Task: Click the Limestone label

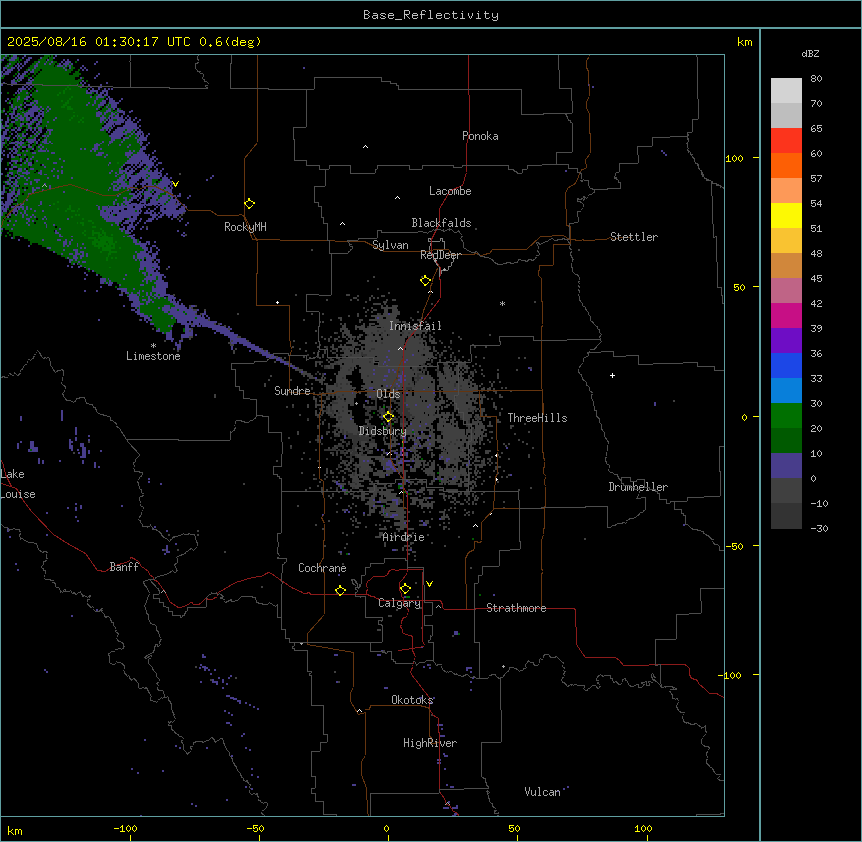Action: (153, 356)
